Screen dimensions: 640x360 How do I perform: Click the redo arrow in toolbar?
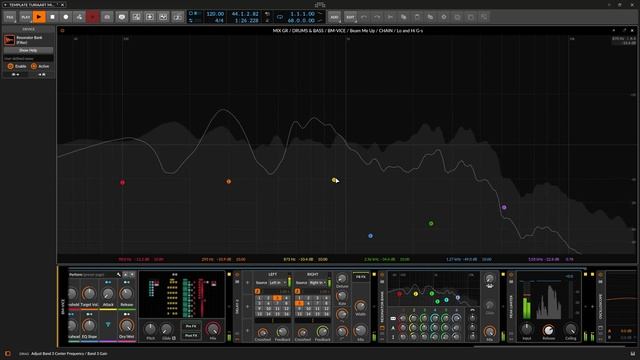(x=377, y=17)
